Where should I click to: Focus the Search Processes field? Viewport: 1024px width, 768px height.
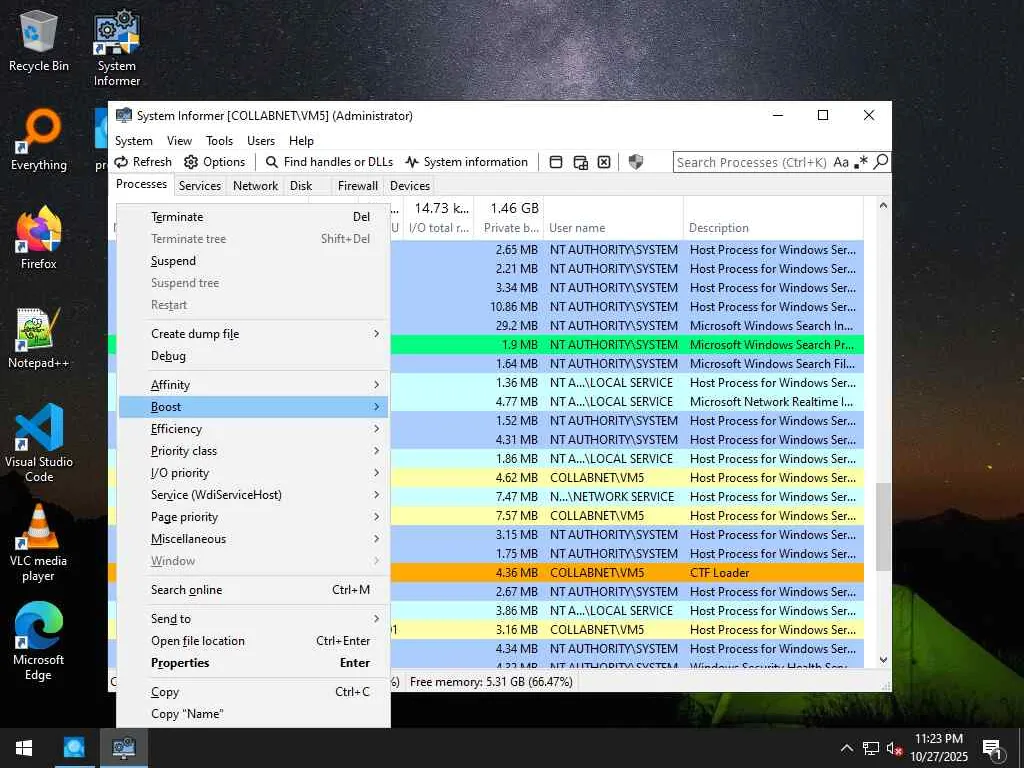point(751,162)
